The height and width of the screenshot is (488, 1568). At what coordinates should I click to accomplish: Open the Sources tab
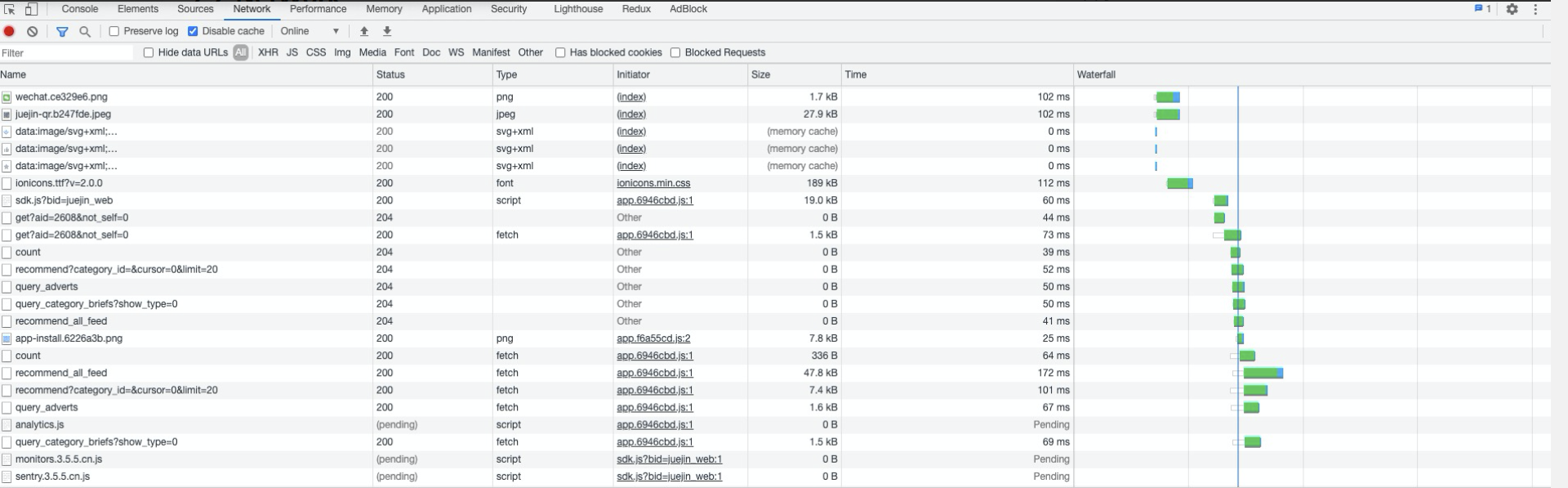(x=195, y=9)
